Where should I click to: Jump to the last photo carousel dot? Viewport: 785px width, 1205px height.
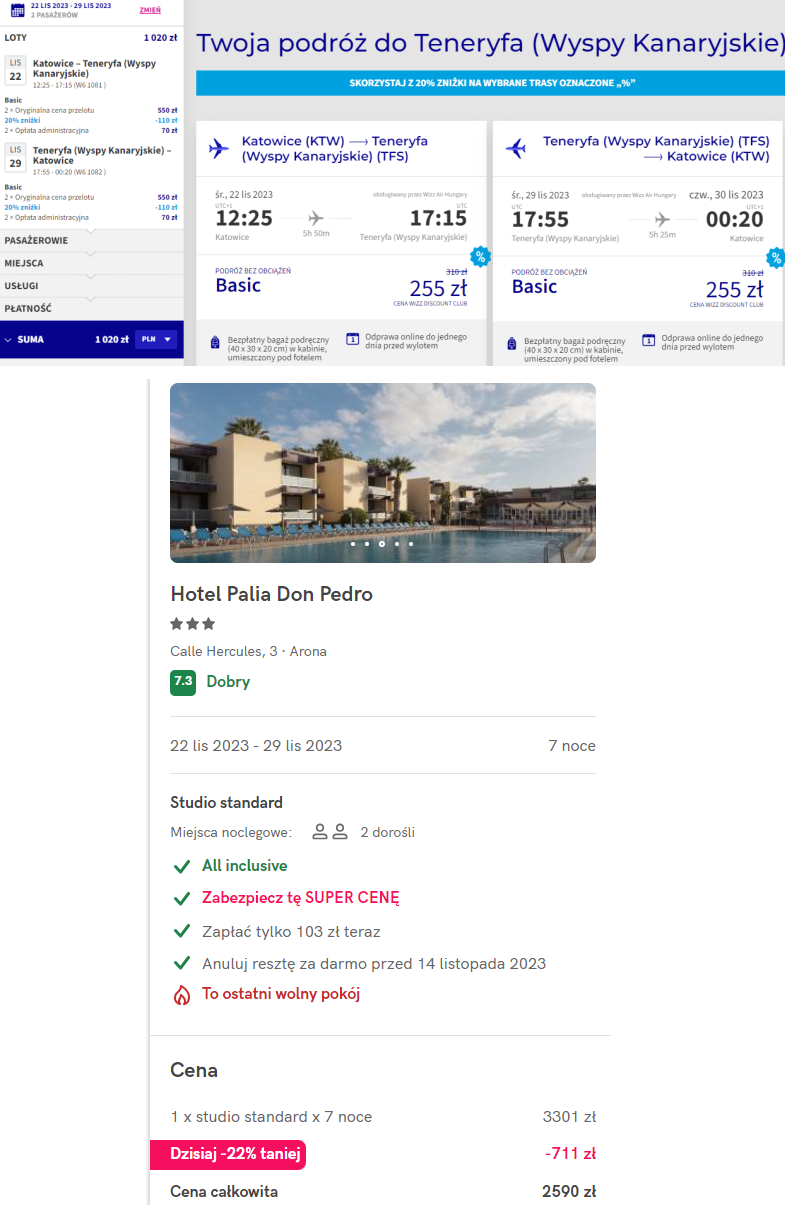(411, 544)
